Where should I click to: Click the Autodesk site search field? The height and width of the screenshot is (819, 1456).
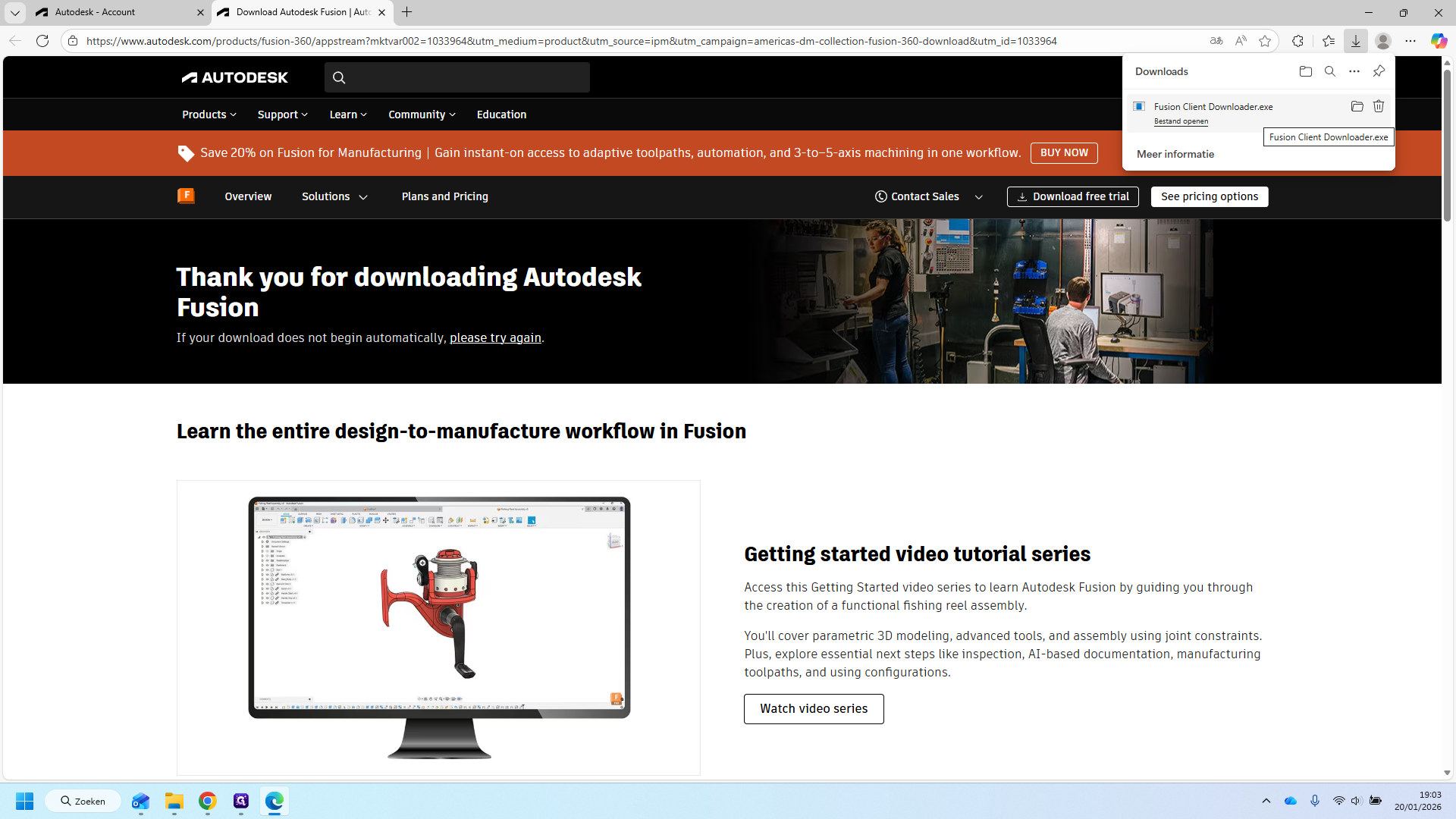click(x=457, y=77)
